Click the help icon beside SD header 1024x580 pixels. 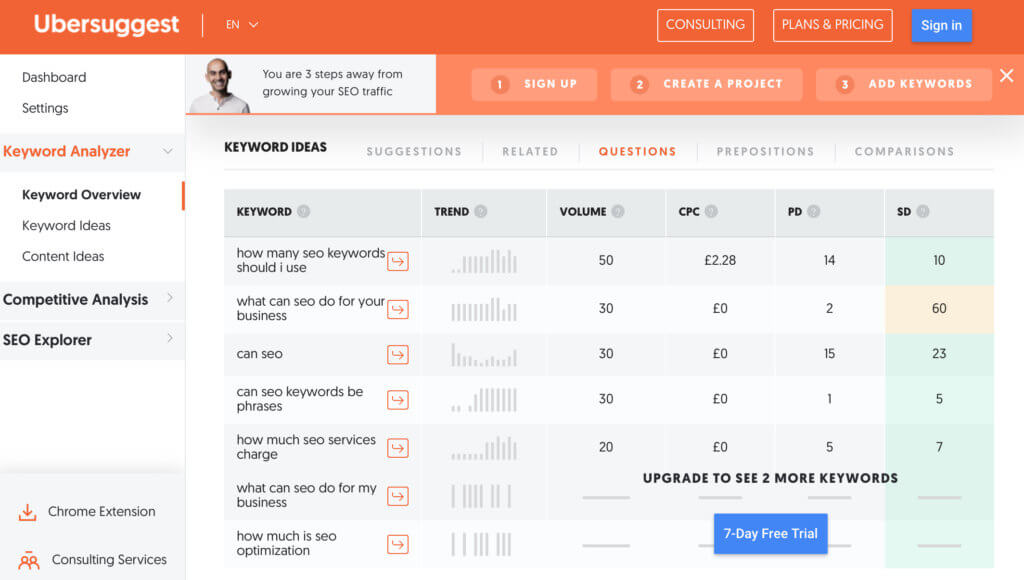923,212
